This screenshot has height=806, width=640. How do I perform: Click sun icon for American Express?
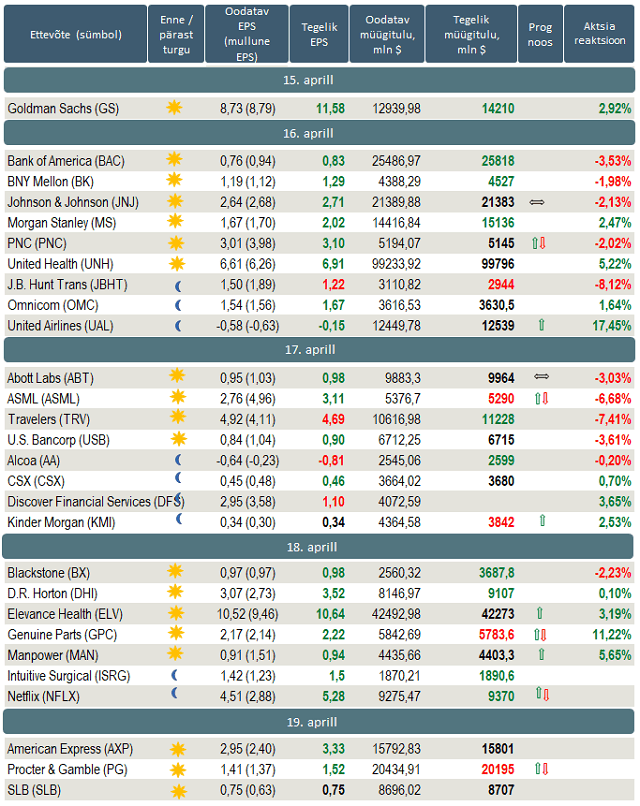(x=178, y=749)
